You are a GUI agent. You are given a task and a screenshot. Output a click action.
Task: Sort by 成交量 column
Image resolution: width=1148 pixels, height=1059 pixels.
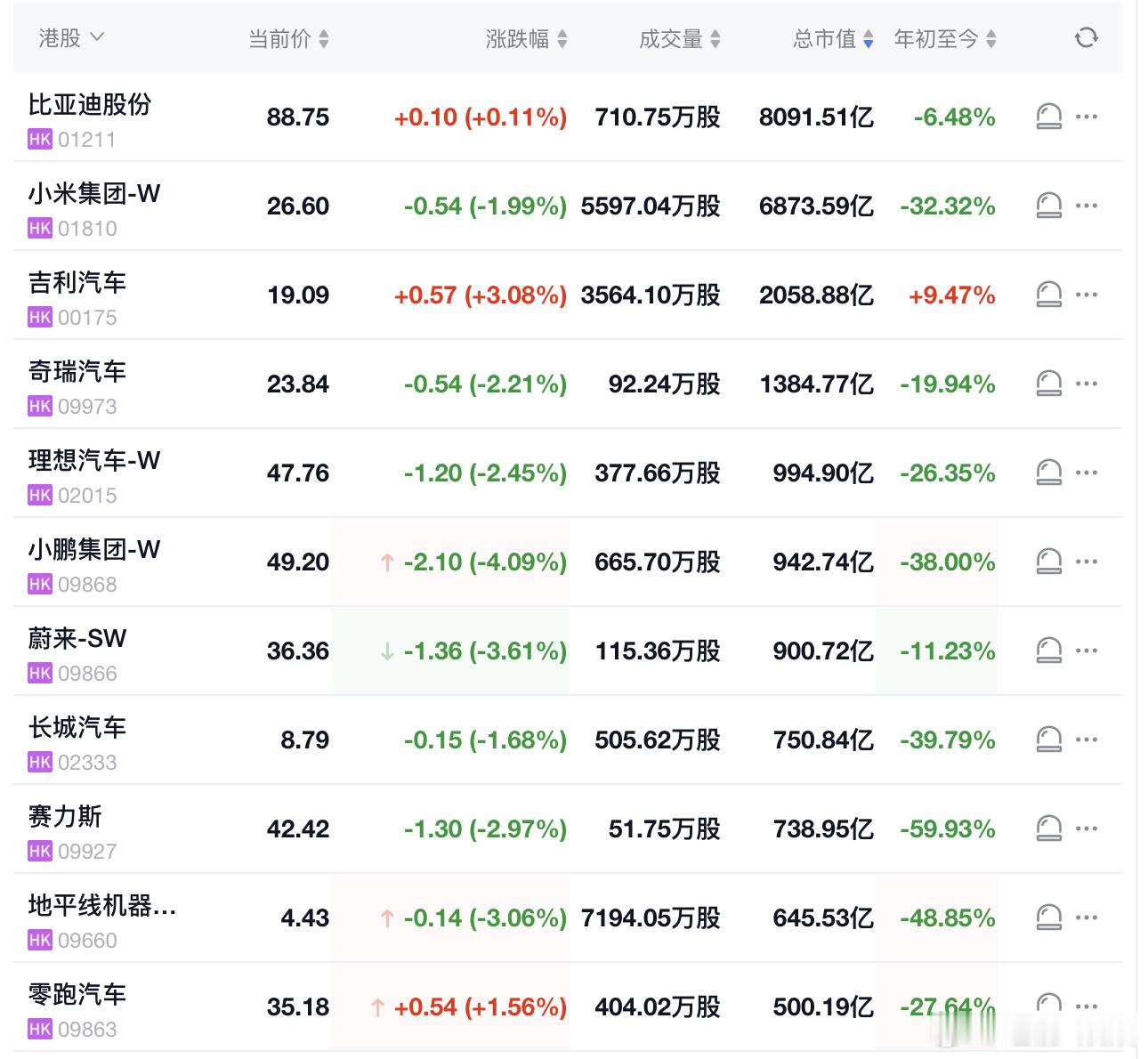pyautogui.click(x=680, y=38)
